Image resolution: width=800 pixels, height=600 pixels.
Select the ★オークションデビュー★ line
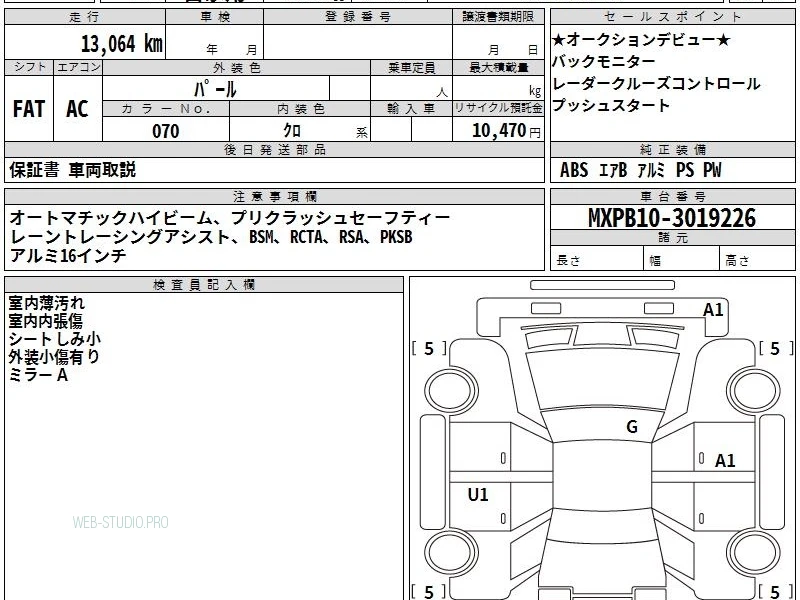coord(641,40)
